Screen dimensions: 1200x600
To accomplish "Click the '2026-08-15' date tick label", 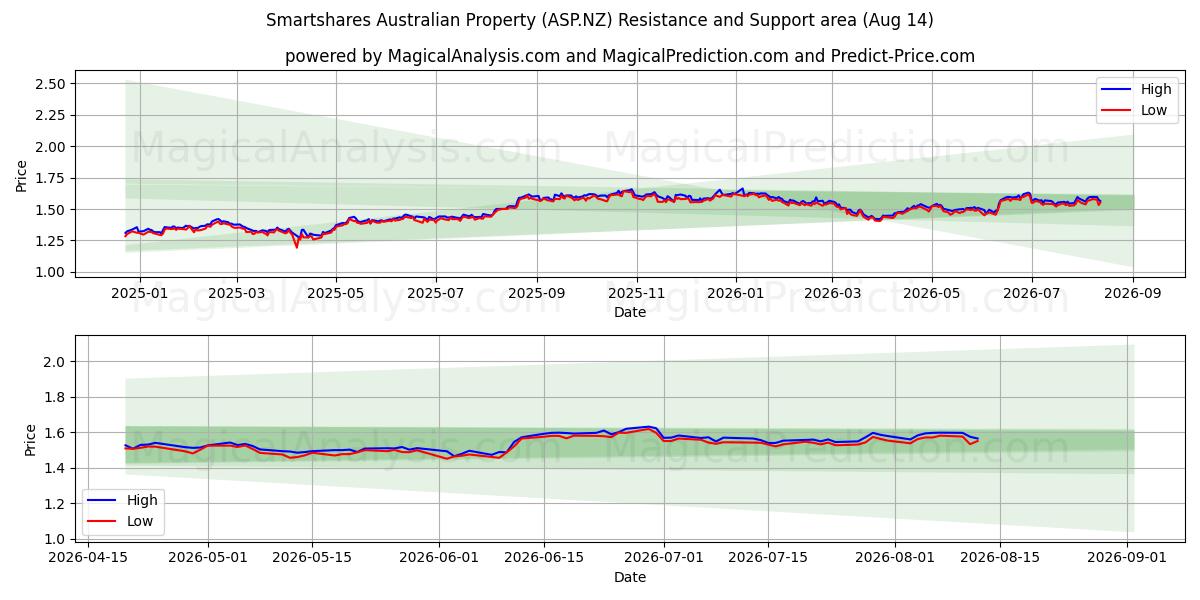I will coord(1000,558).
